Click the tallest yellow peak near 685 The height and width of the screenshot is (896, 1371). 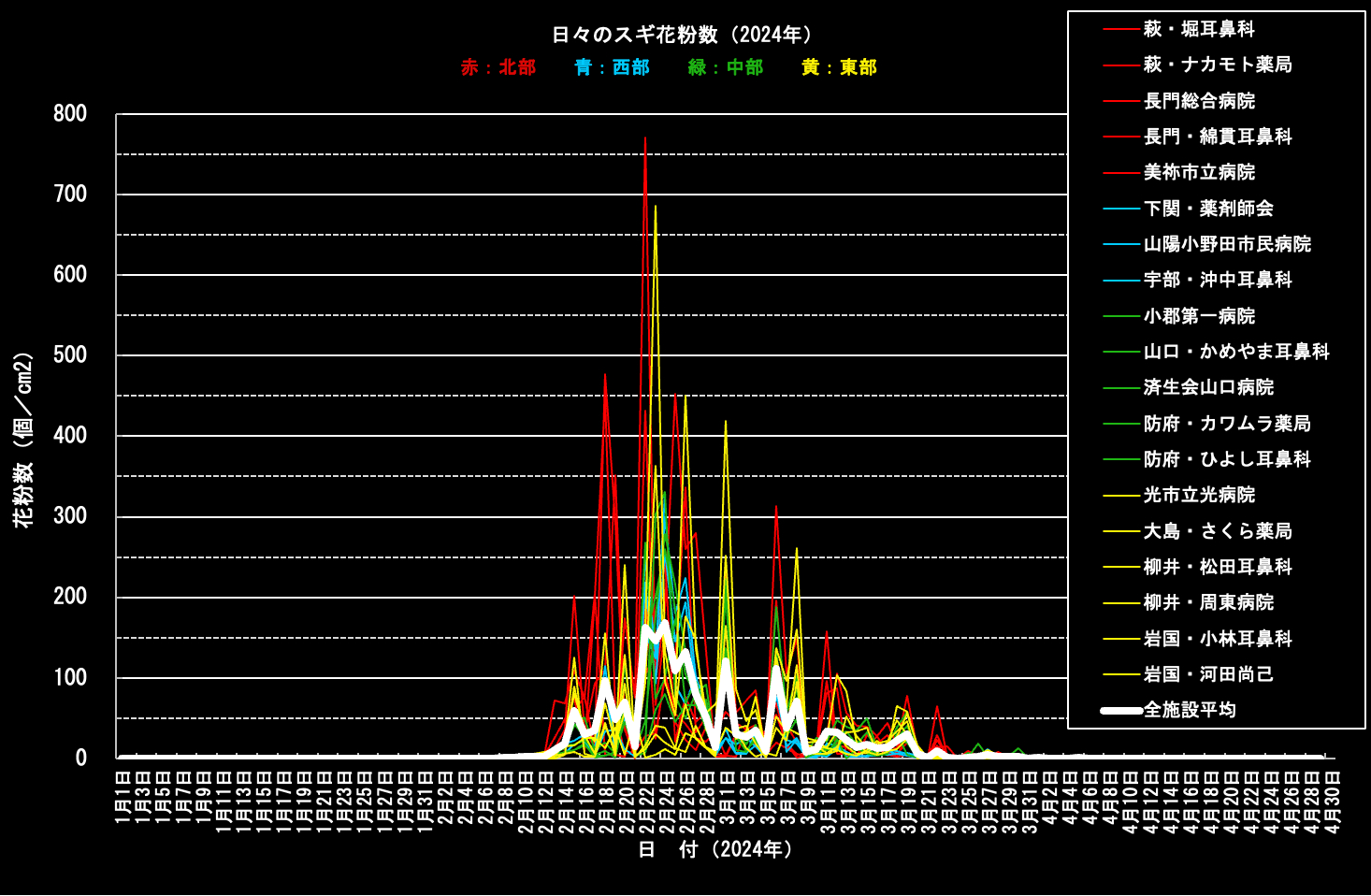(656, 207)
